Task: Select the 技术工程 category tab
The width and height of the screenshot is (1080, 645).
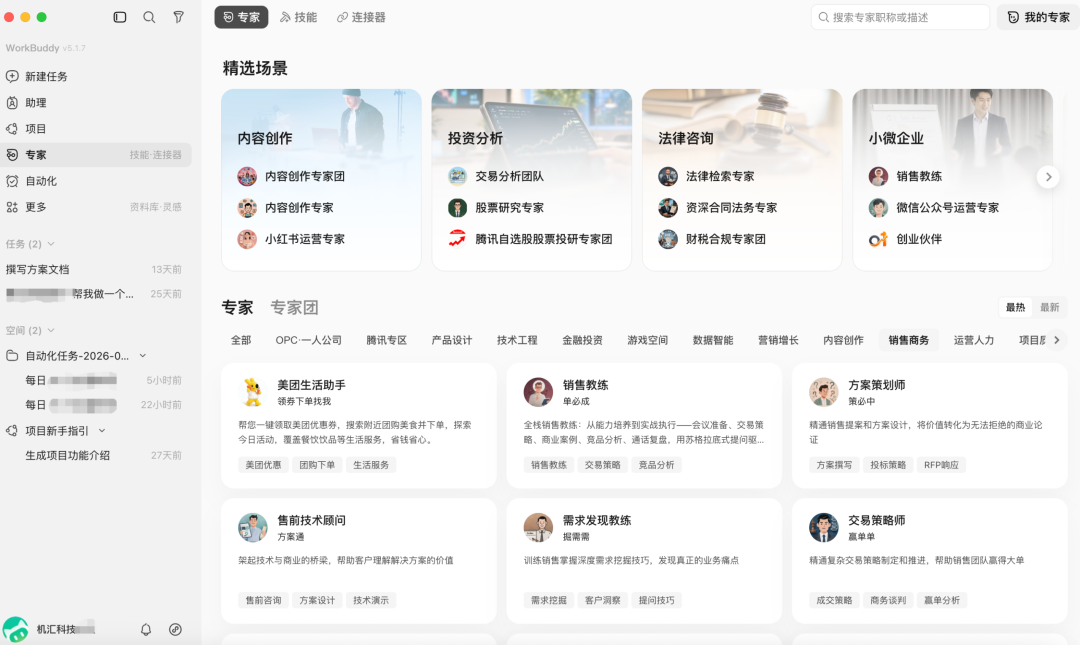Action: click(517, 340)
